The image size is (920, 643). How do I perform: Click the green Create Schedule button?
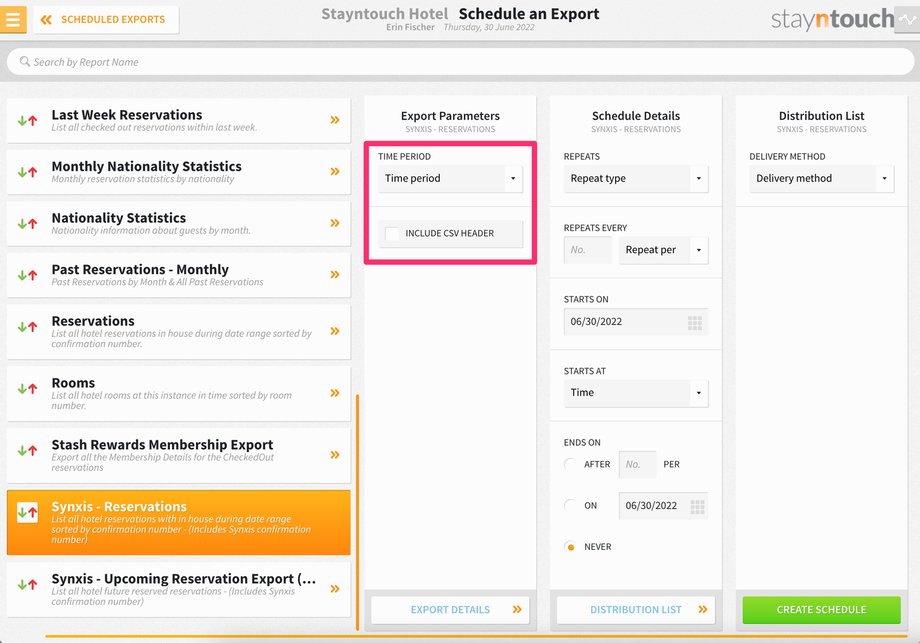(x=821, y=610)
